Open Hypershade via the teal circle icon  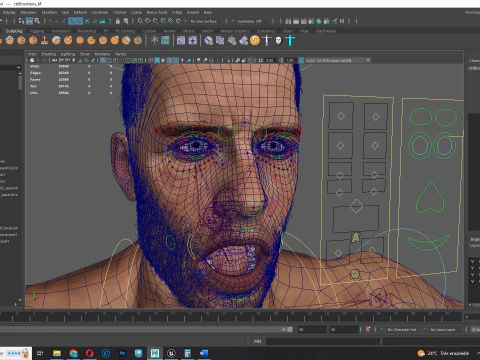pyautogui.click(x=319, y=21)
